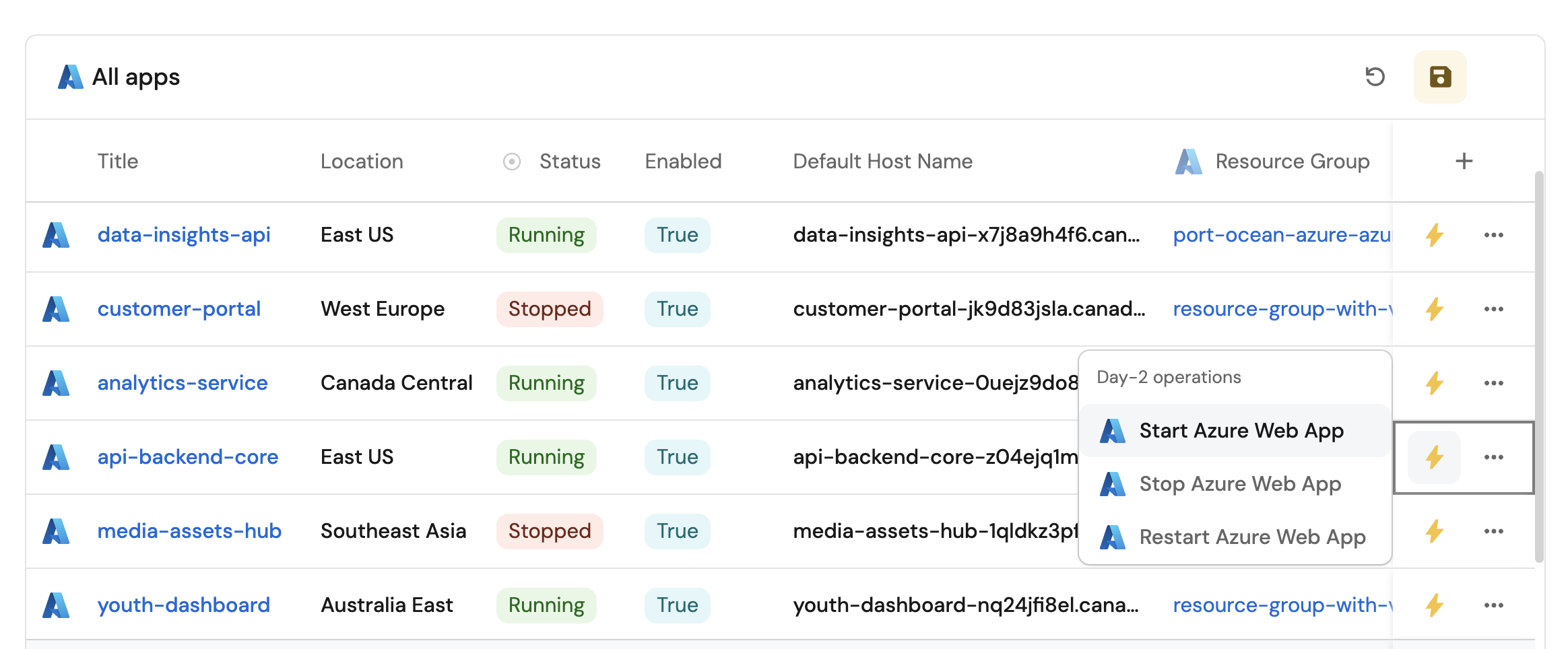Open three-dot menu for data-insights-api
1568x649 pixels.
tap(1493, 235)
